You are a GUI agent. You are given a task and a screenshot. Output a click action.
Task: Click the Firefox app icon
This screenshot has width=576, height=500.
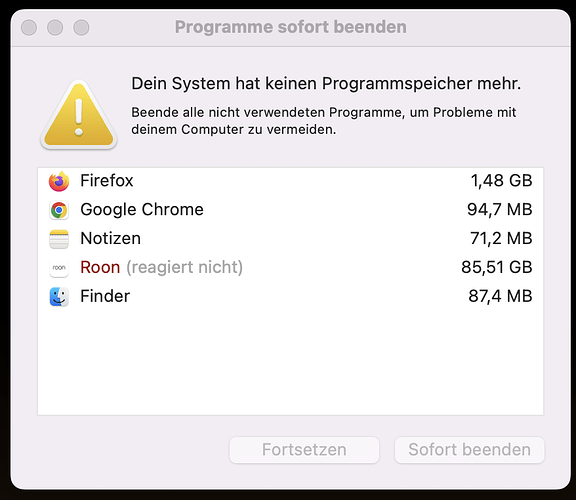coord(59,181)
